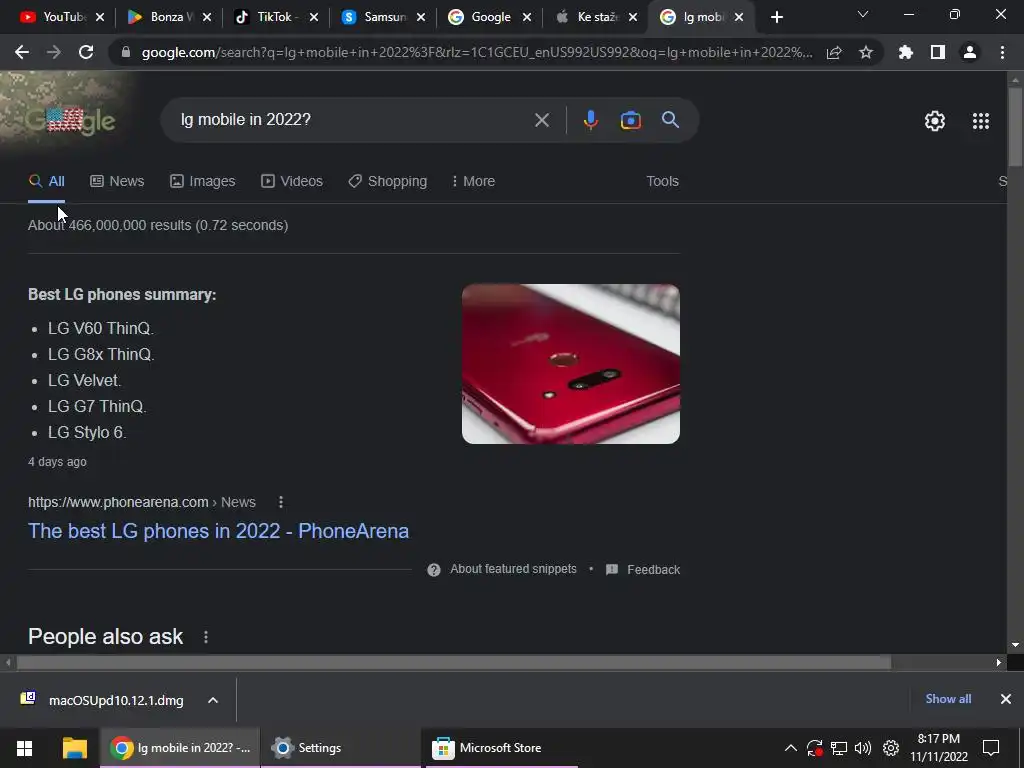Close the downloads bar
The width and height of the screenshot is (1024, 768).
point(1006,699)
